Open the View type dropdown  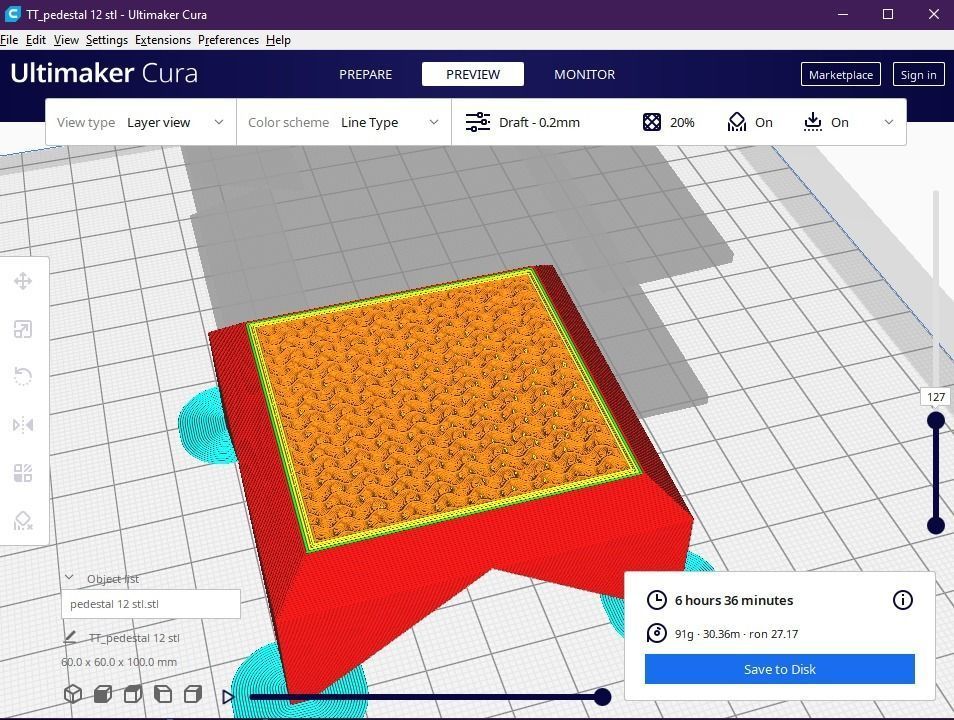click(x=141, y=122)
